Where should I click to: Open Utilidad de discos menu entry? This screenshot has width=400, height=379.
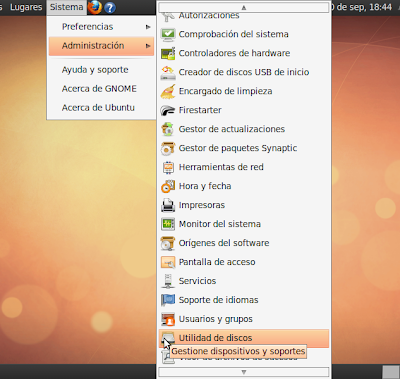click(244, 338)
